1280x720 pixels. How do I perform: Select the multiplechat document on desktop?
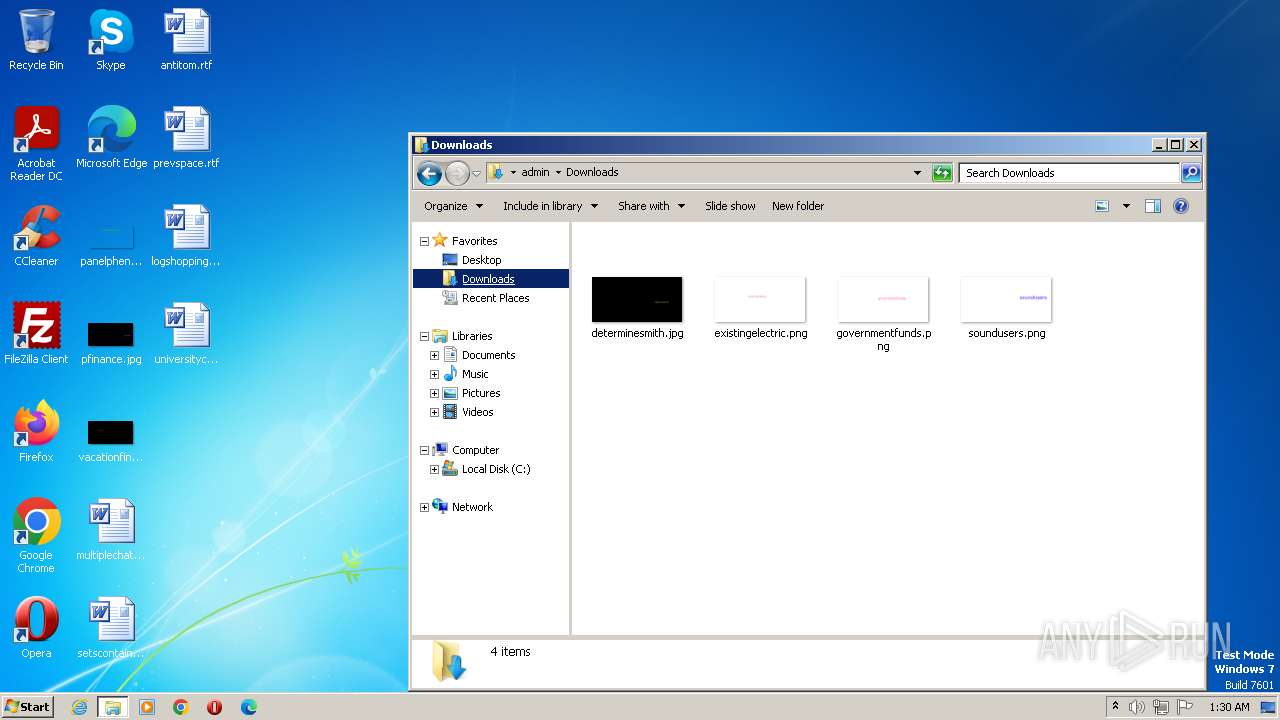point(111,530)
